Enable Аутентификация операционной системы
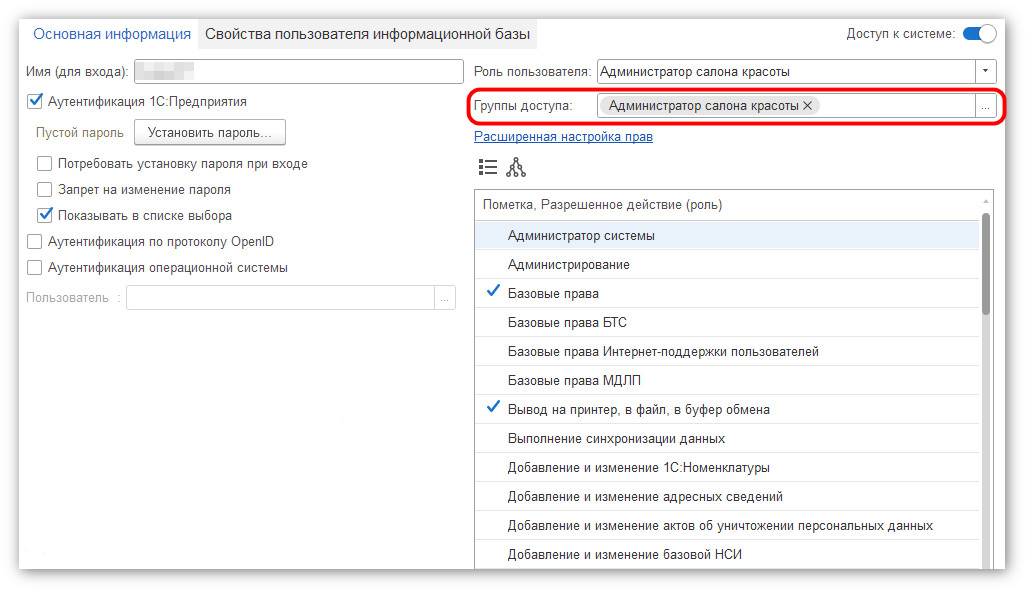 pos(35,267)
